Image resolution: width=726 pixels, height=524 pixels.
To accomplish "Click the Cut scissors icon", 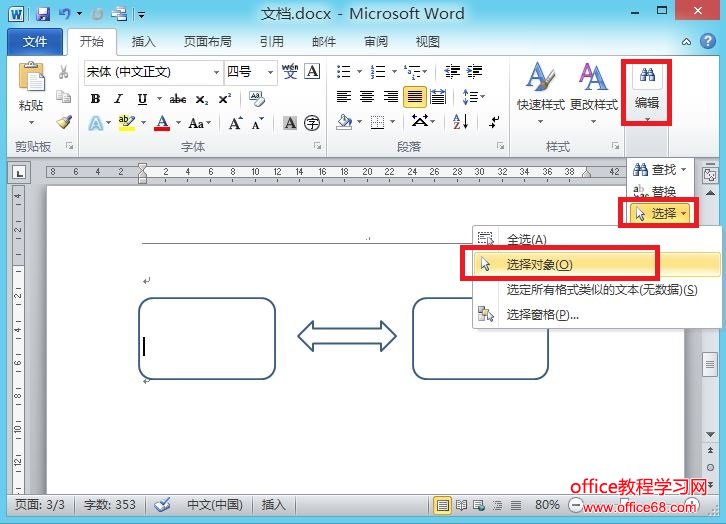I will pos(63,72).
